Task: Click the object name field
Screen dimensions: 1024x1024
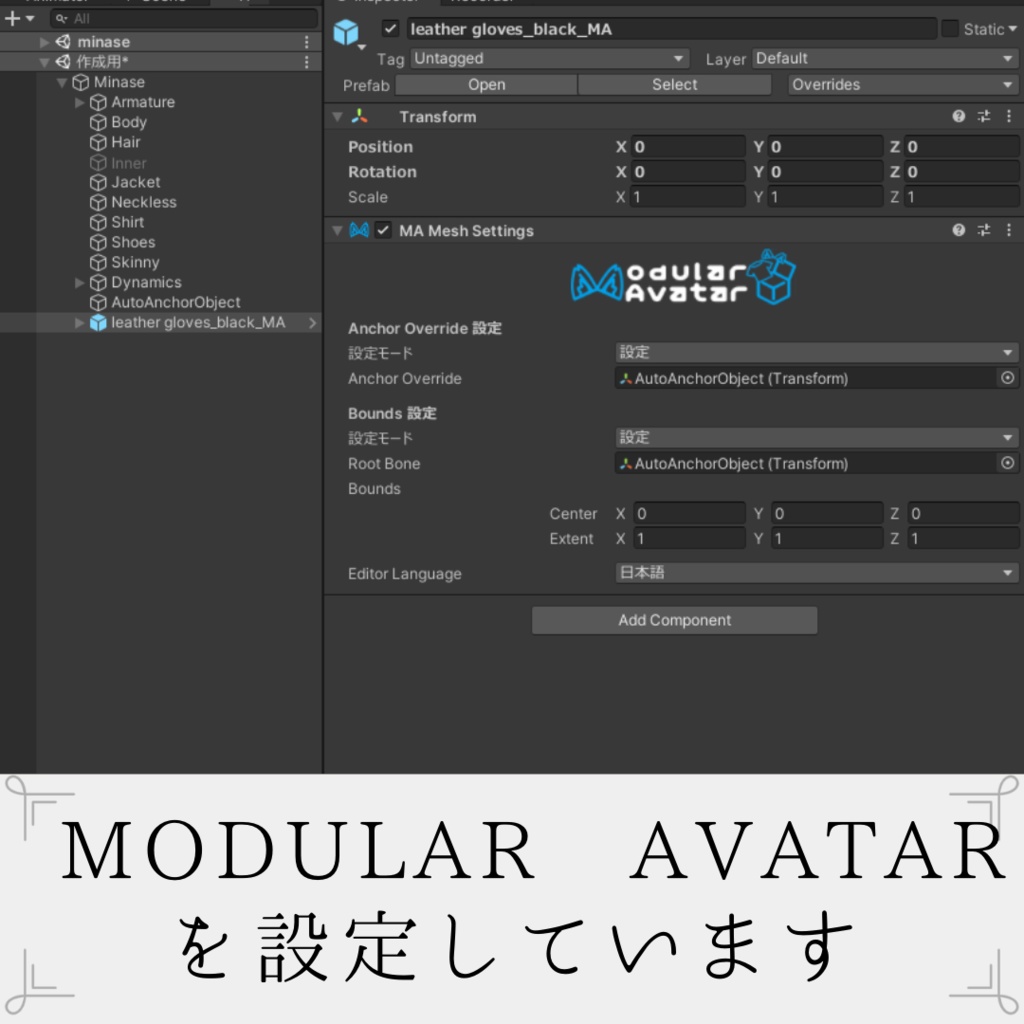Action: coord(671,29)
